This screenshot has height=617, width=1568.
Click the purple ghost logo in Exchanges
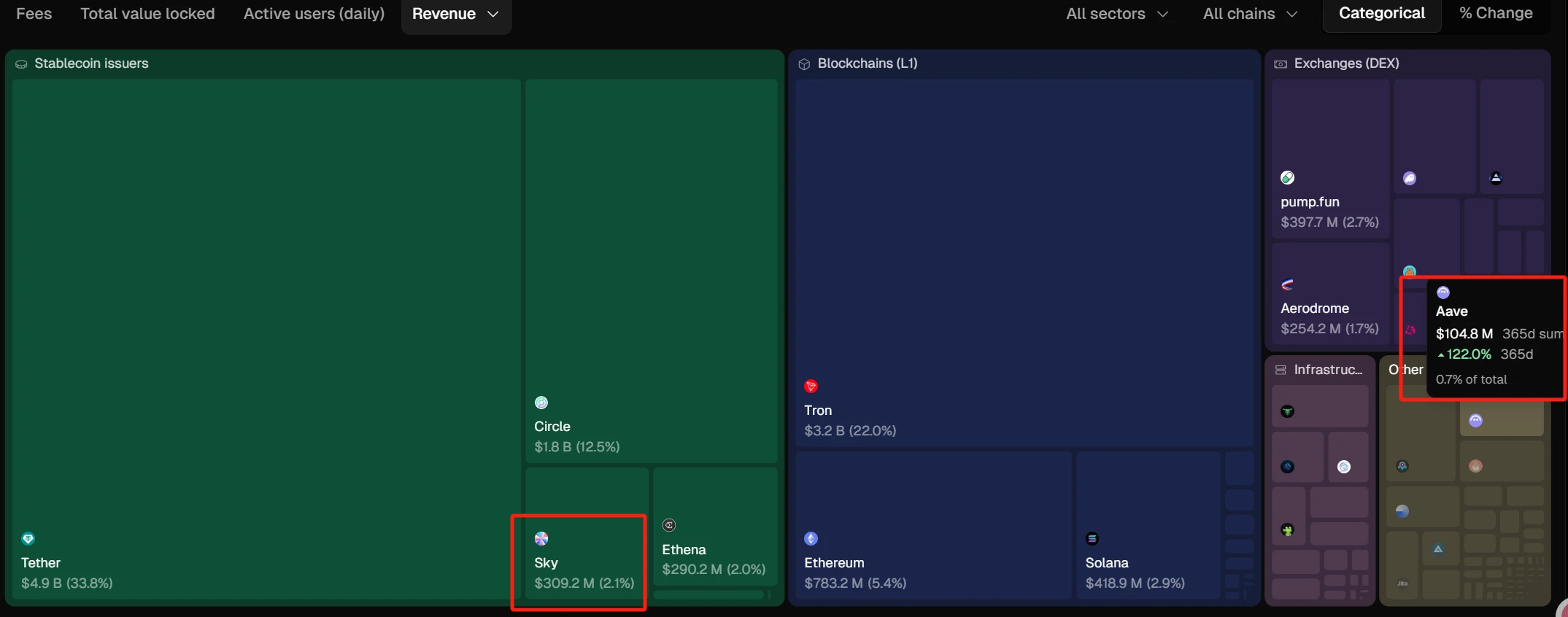tap(1410, 179)
